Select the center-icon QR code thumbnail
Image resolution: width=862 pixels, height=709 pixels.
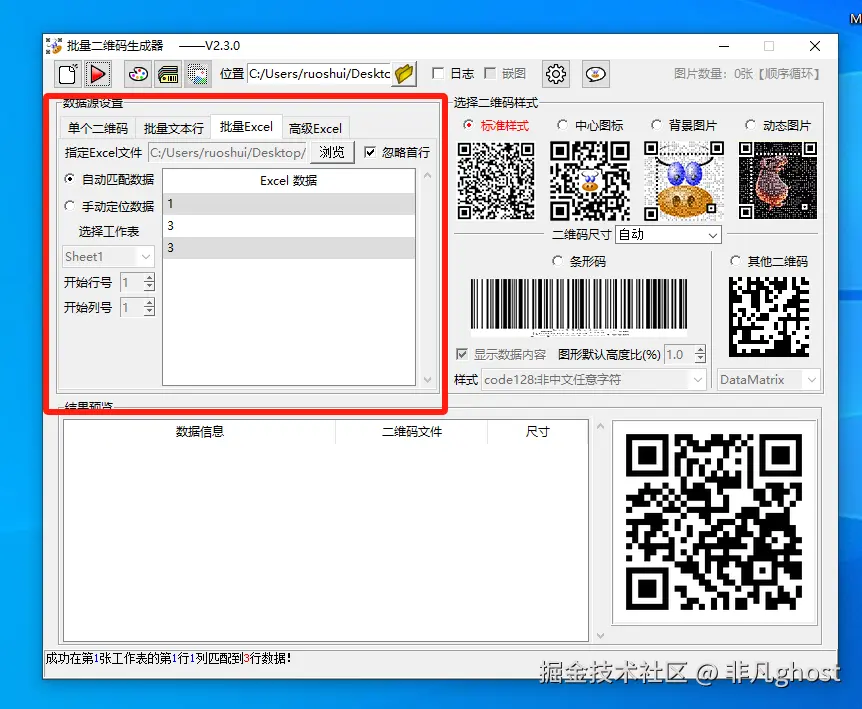point(590,181)
